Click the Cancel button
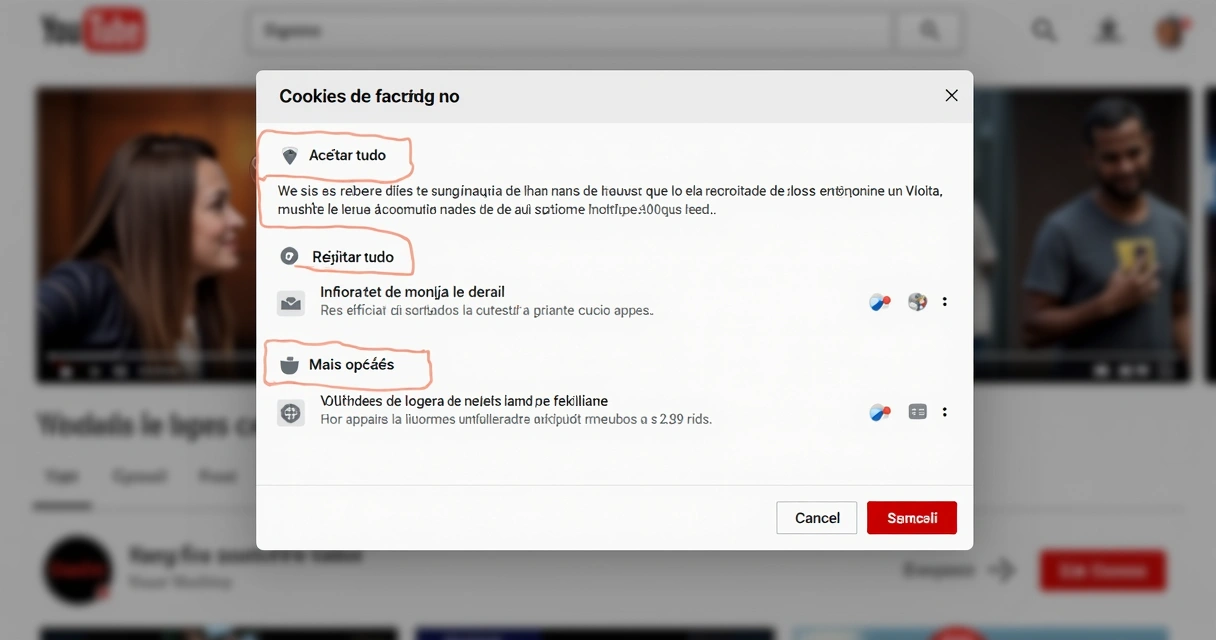The image size is (1216, 640). 816,517
